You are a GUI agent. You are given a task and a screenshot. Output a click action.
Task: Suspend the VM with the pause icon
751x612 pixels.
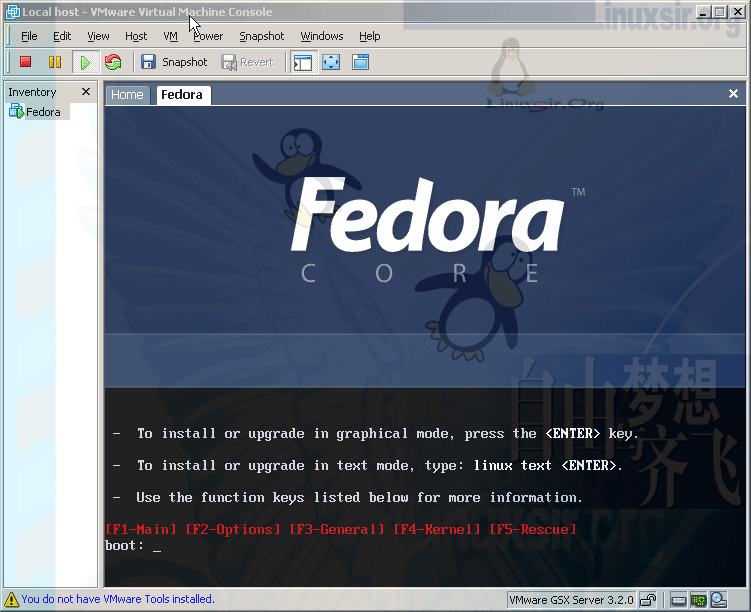[x=55, y=62]
